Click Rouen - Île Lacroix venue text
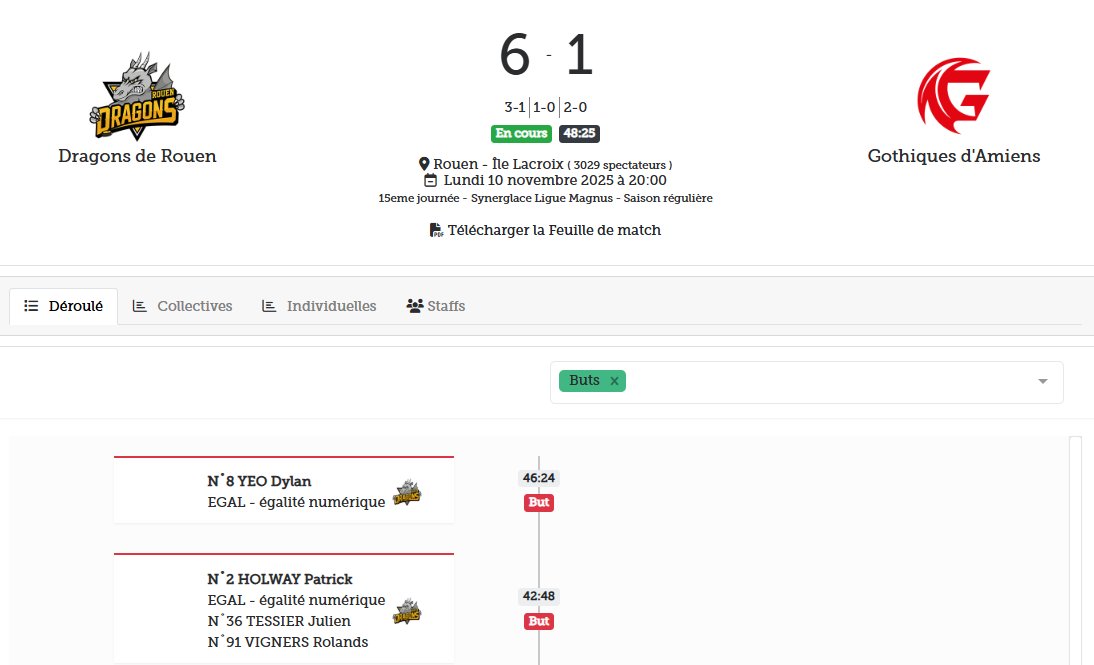Viewport: 1094px width, 665px height. click(498, 164)
